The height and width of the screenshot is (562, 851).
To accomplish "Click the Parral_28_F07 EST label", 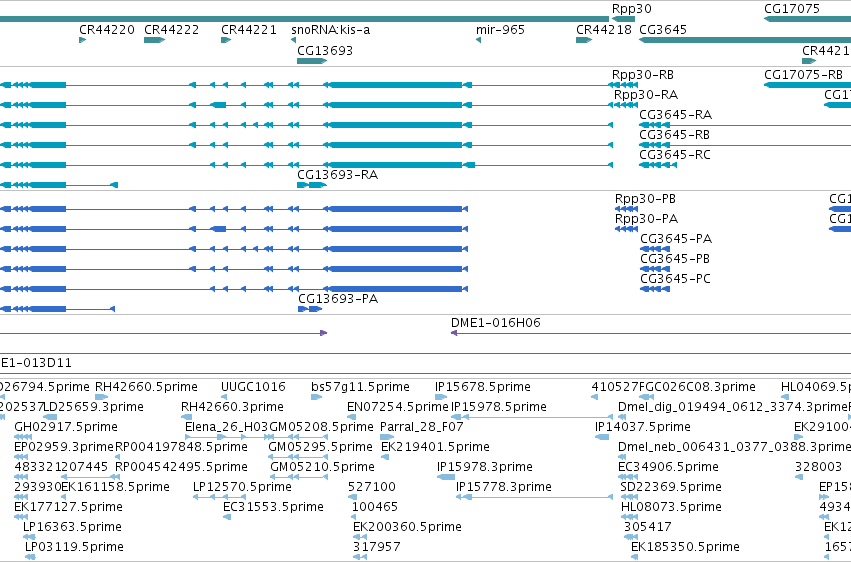I will [x=422, y=427].
